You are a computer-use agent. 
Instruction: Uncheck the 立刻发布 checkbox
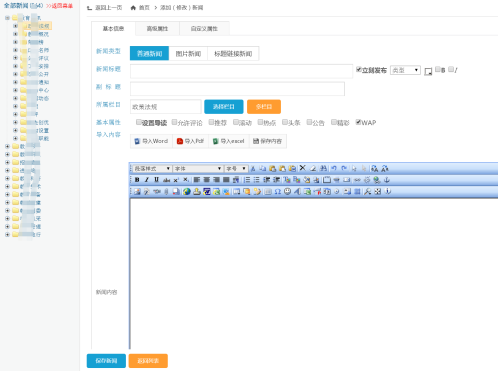click(x=359, y=70)
